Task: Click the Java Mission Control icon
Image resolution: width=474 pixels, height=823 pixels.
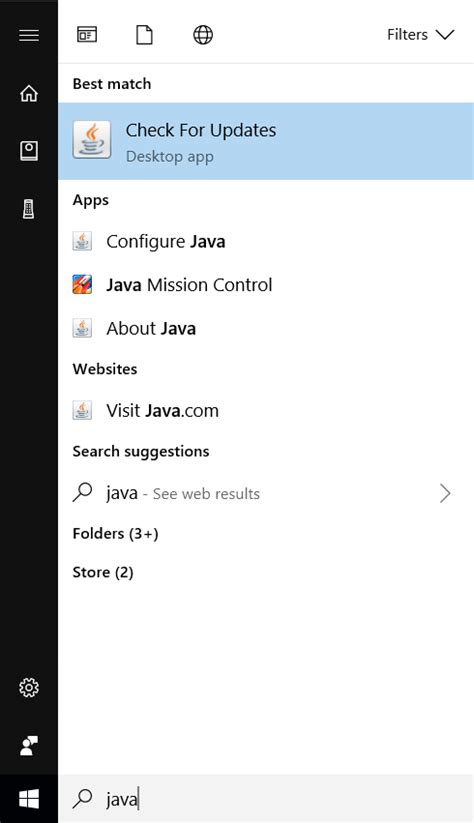Action: [82, 285]
